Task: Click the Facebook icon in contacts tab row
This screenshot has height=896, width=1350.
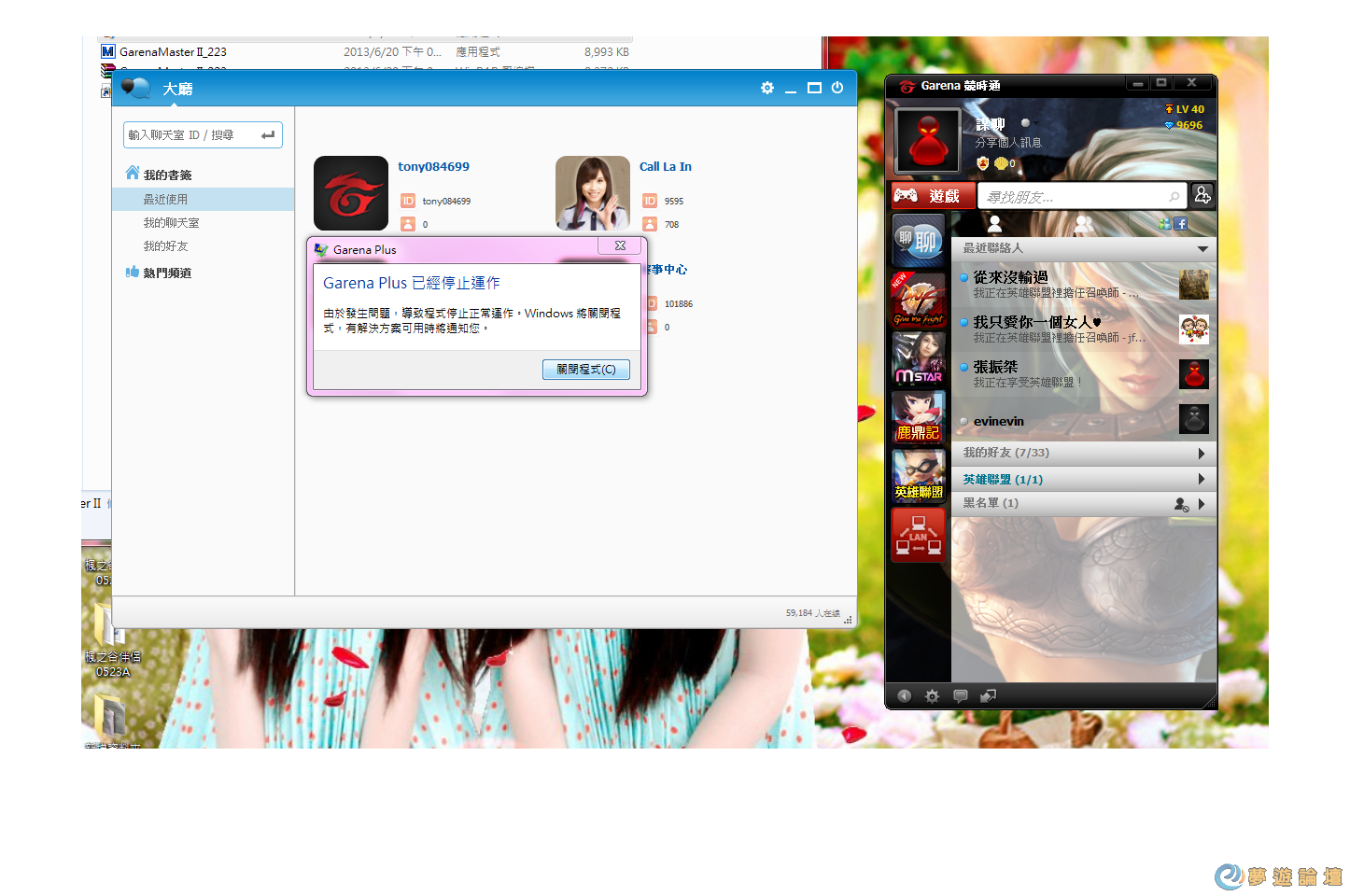Action: point(1181,224)
